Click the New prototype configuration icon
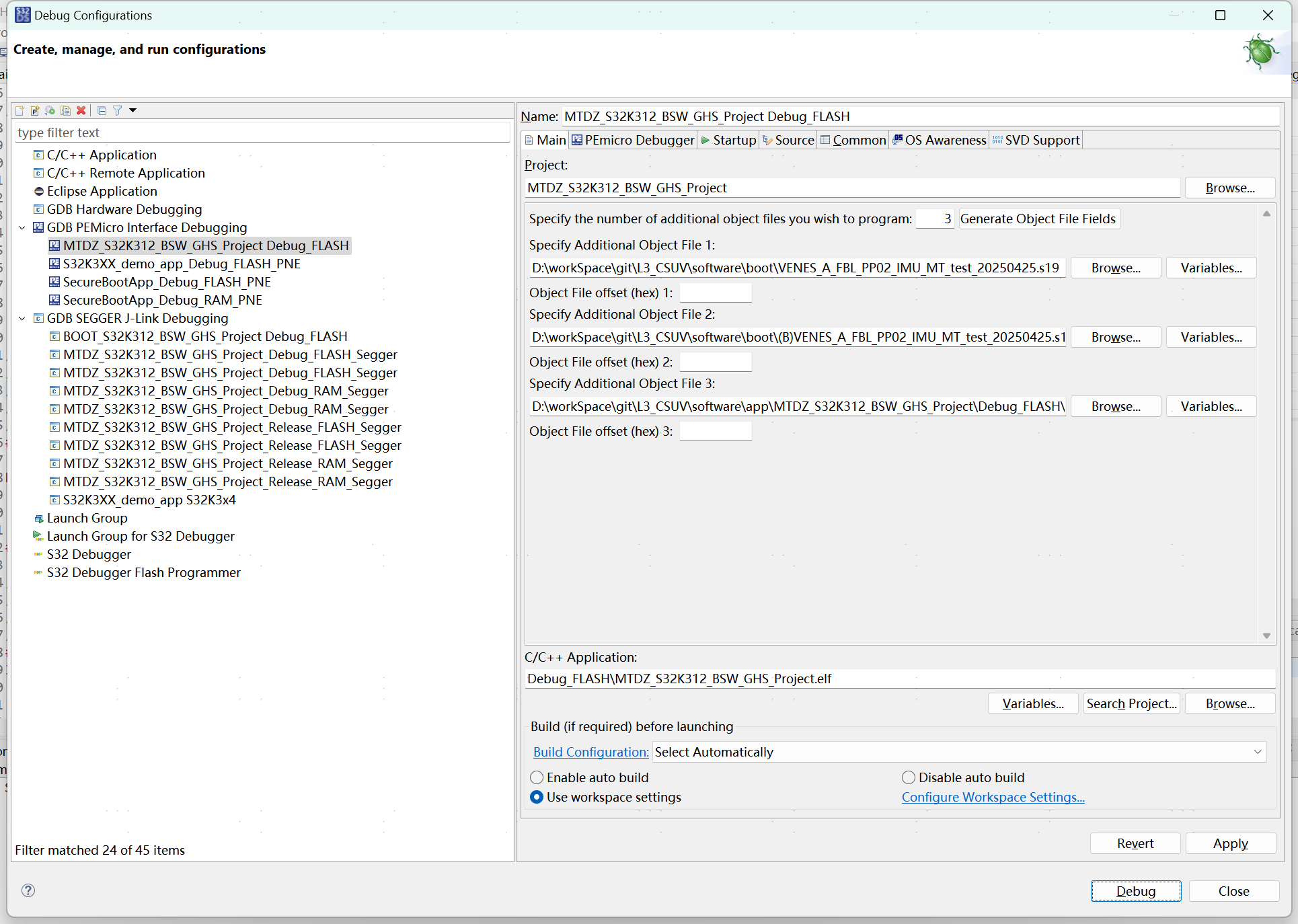Image resolution: width=1298 pixels, height=924 pixels. tap(35, 110)
